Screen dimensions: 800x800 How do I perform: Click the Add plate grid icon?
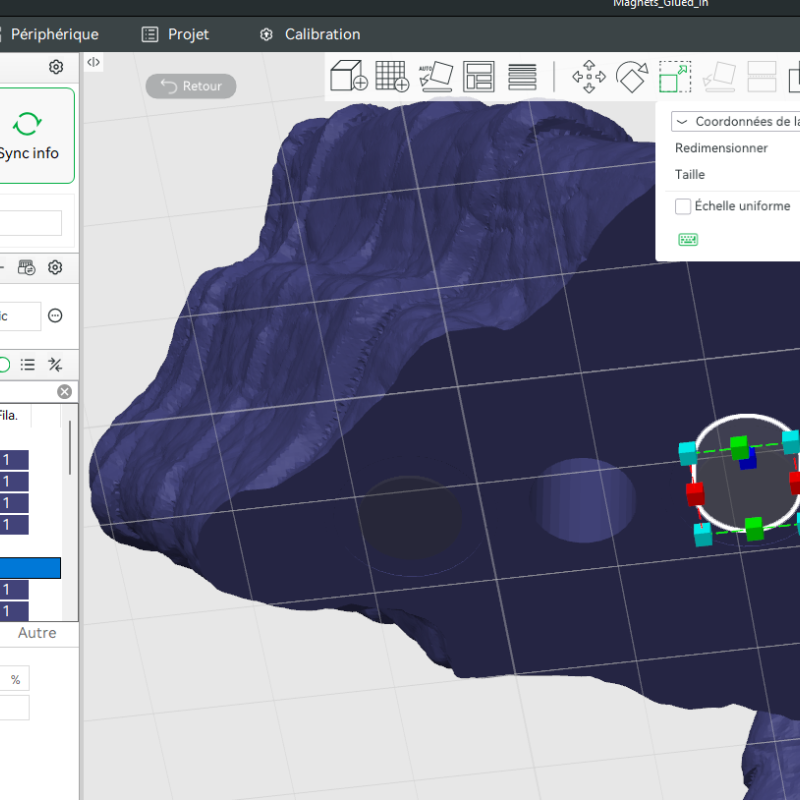pyautogui.click(x=392, y=76)
